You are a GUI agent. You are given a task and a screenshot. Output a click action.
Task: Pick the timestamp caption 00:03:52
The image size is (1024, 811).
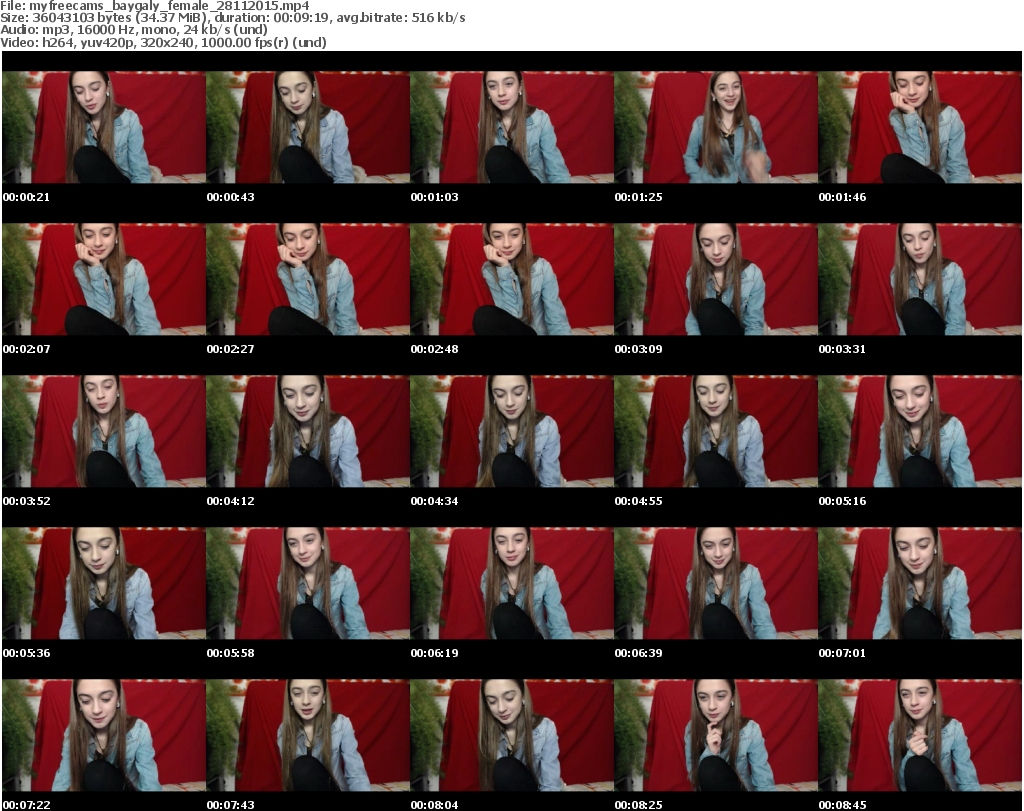click(x=26, y=501)
